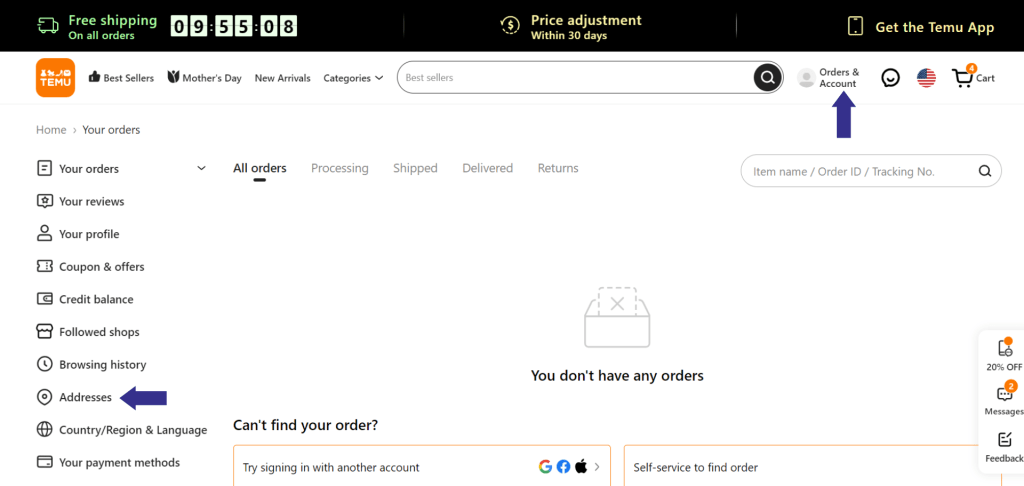
Task: Click the account avatar icon
Action: coord(807,78)
